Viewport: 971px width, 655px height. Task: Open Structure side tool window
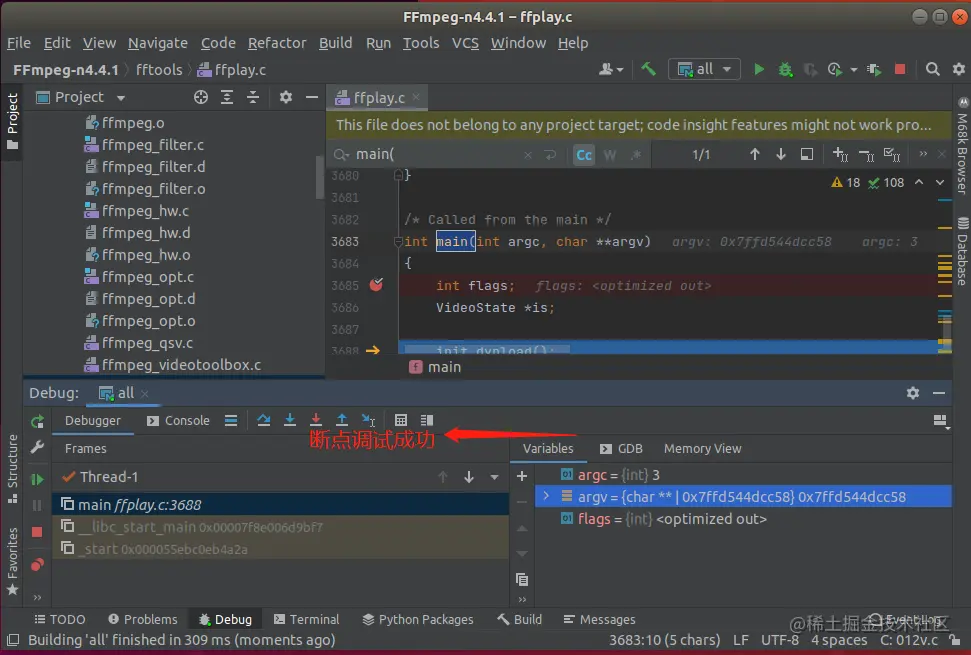(x=12, y=469)
